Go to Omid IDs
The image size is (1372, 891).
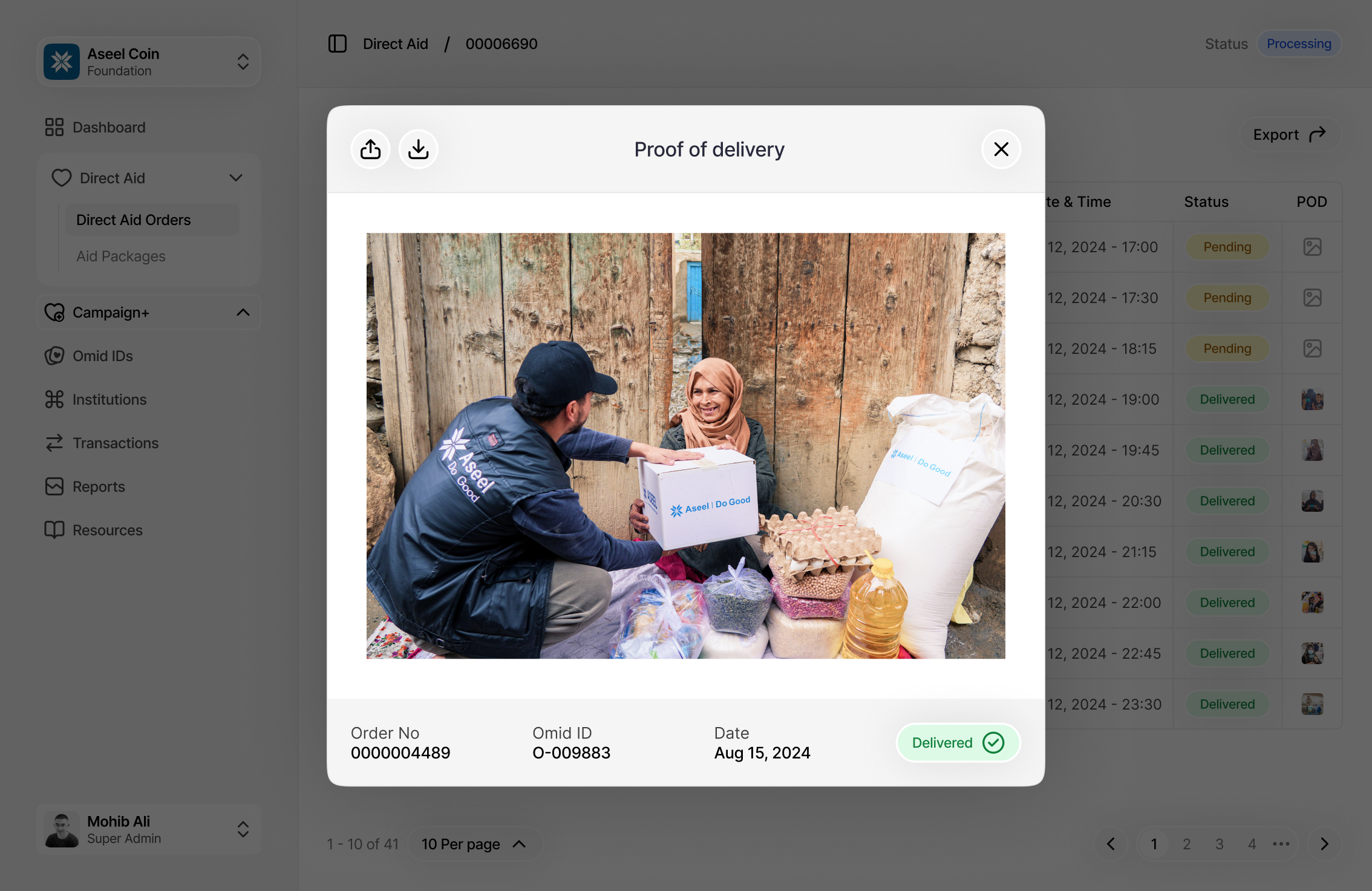click(103, 356)
